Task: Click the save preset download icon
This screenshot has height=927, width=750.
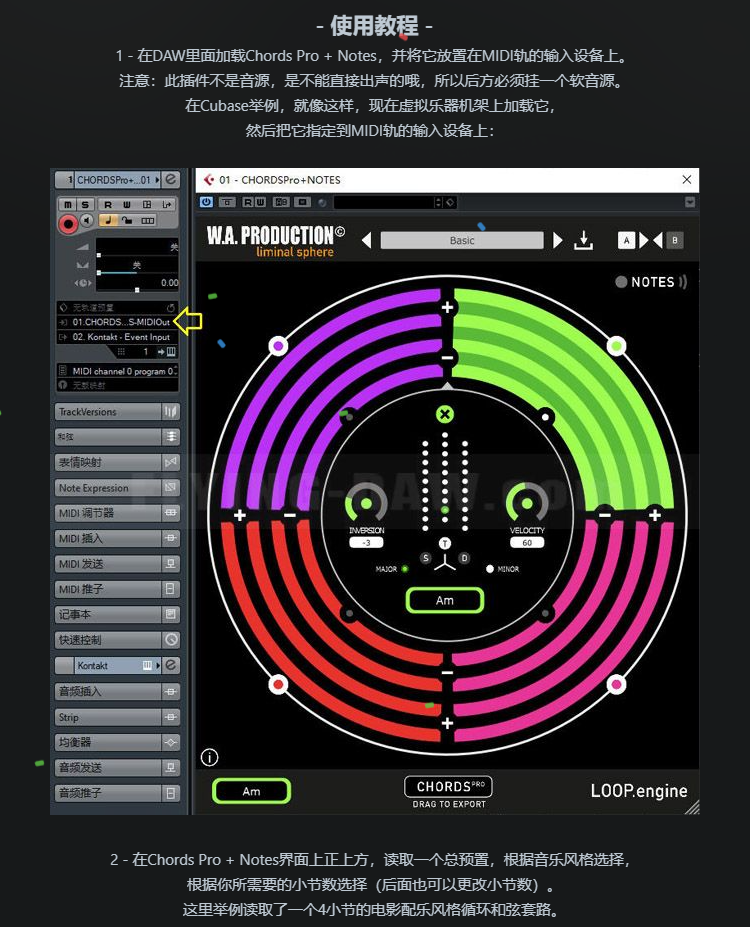Action: (583, 241)
